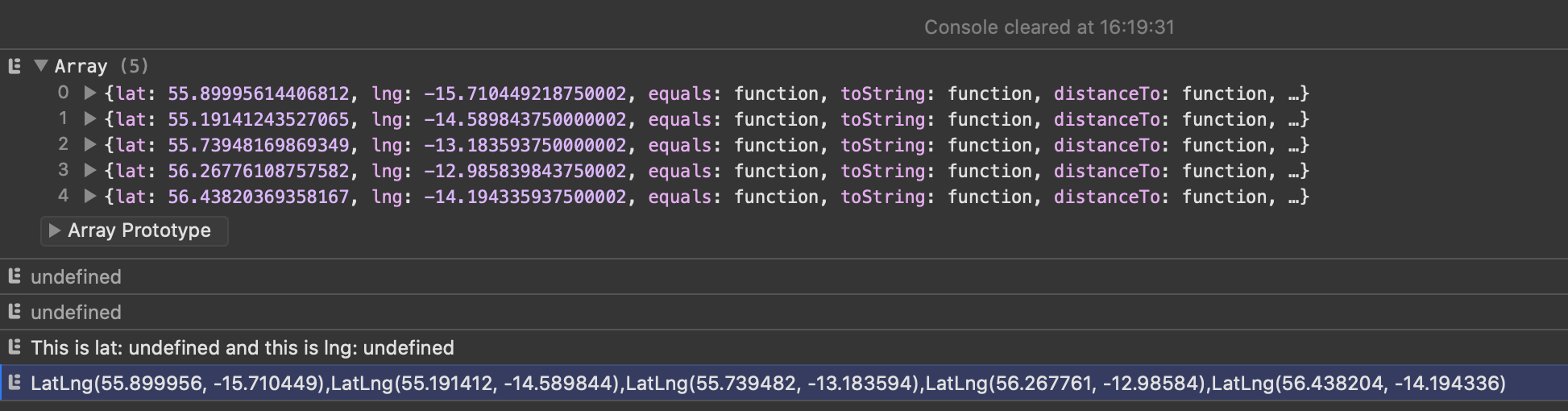Viewport: 1568px width, 411px height.
Task: Click lng value -14.194335937500002 in item 4
Action: [525, 197]
